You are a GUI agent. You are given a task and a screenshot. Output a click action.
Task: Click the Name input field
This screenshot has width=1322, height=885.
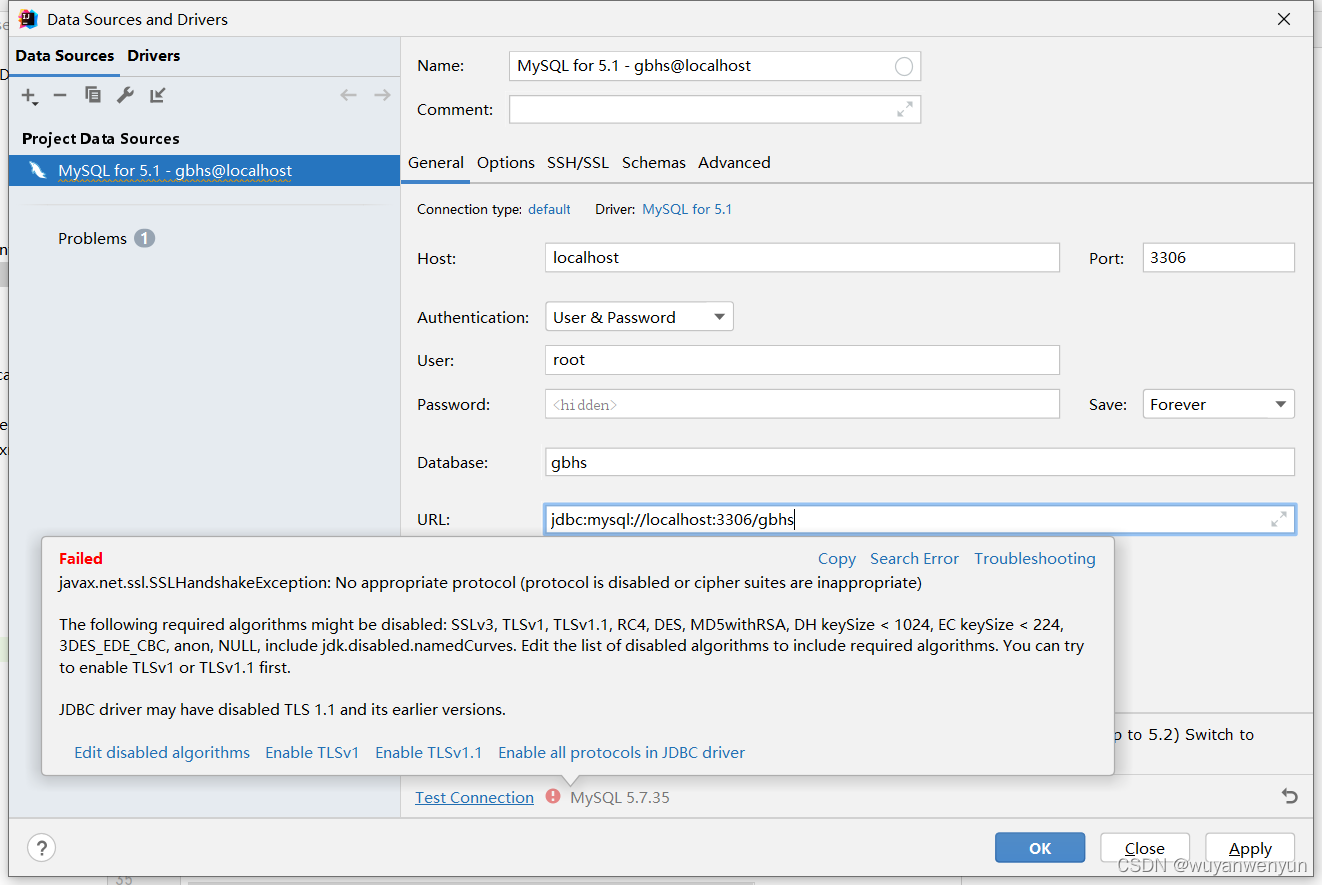(715, 66)
